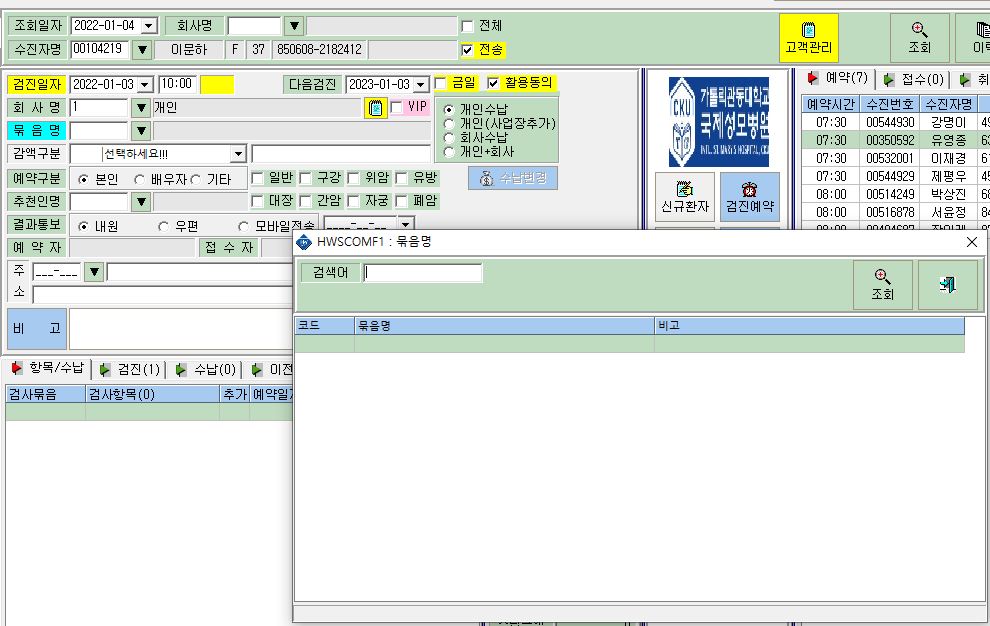This screenshot has width=990, height=626.
Task: Expand the 검진일자 date dropdown
Action: click(x=145, y=85)
